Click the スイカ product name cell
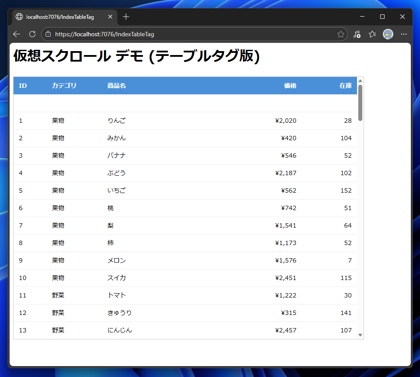 [116, 278]
